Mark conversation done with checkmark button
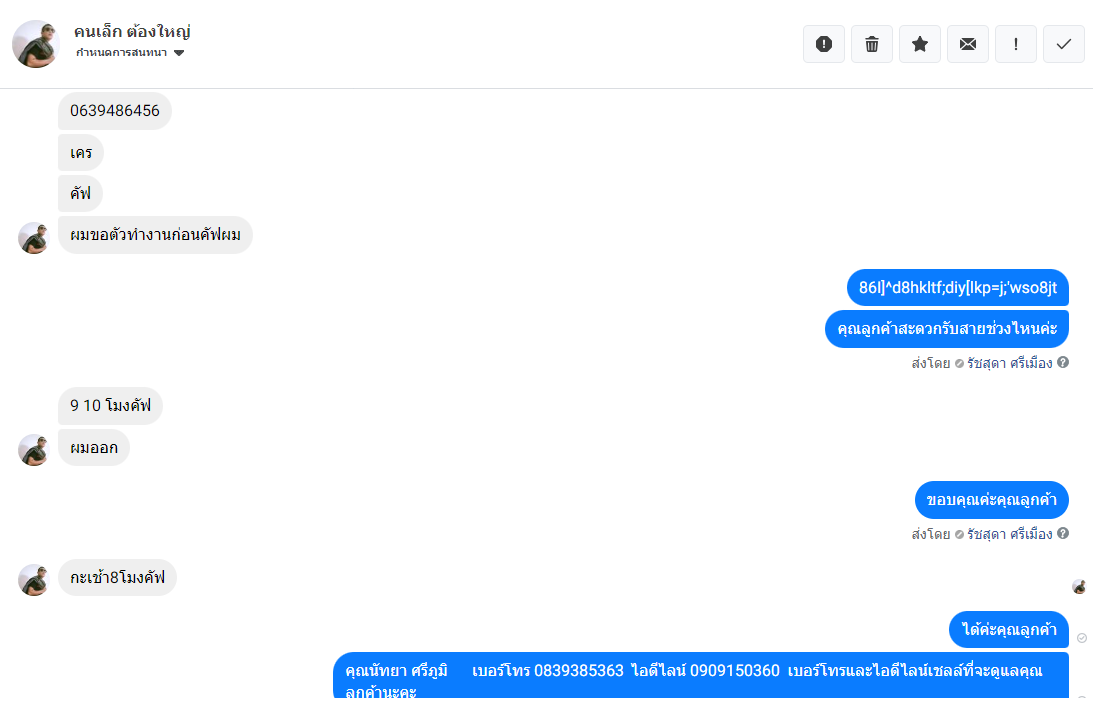Image resolution: width=1093 pixels, height=710 pixels. pos(1064,44)
